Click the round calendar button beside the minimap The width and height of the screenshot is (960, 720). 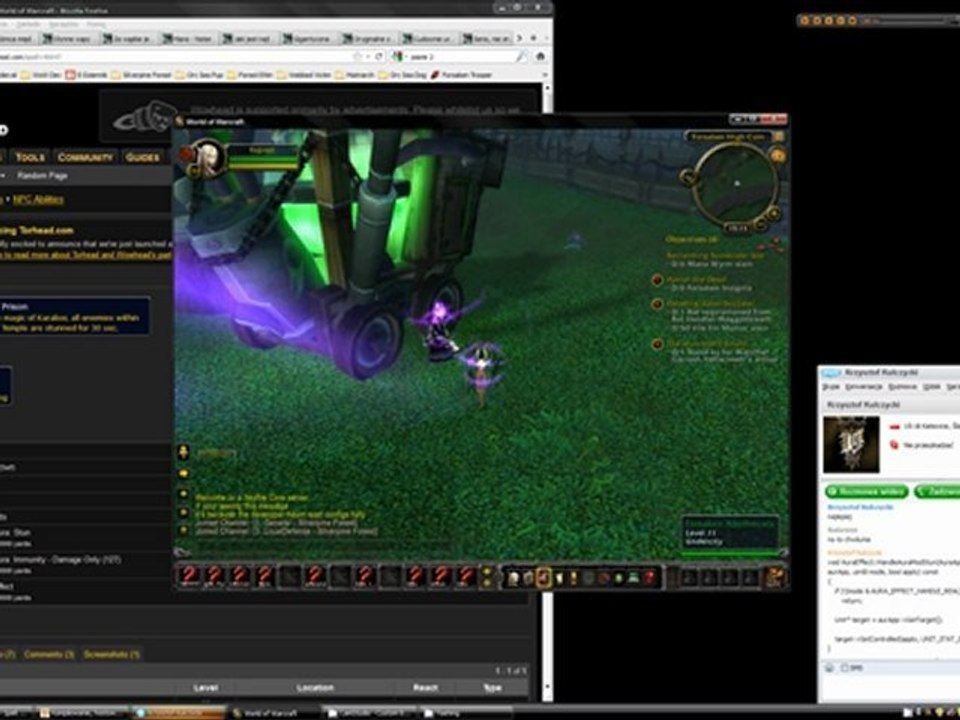pyautogui.click(x=778, y=156)
